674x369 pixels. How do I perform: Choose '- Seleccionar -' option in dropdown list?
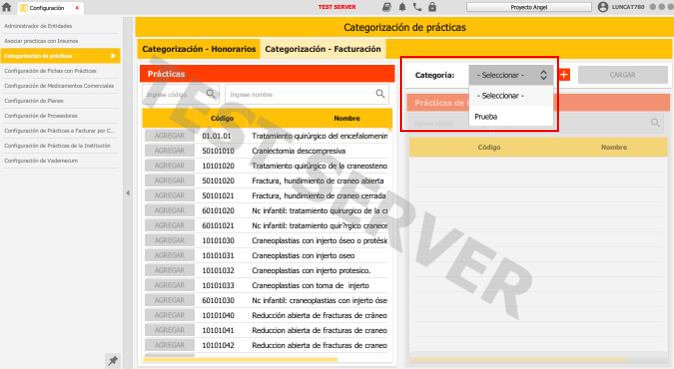pyautogui.click(x=511, y=95)
